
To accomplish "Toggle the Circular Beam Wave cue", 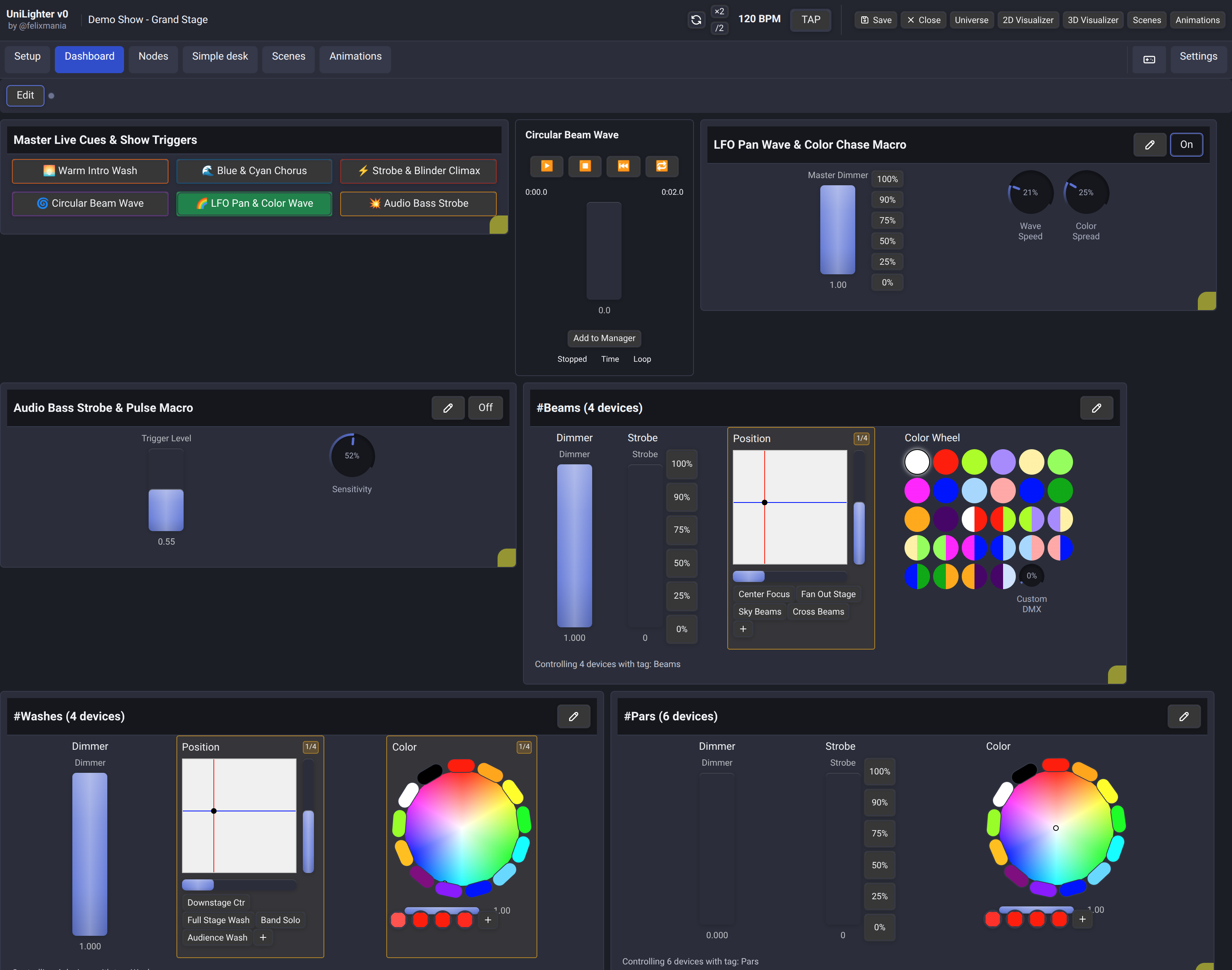I will pos(90,204).
